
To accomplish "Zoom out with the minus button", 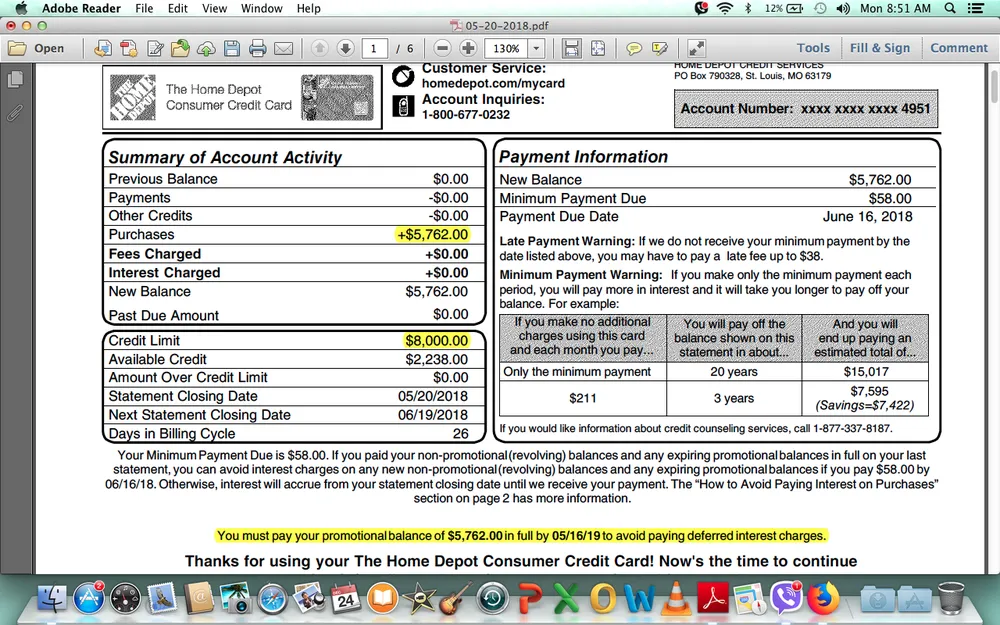I will click(x=440, y=48).
